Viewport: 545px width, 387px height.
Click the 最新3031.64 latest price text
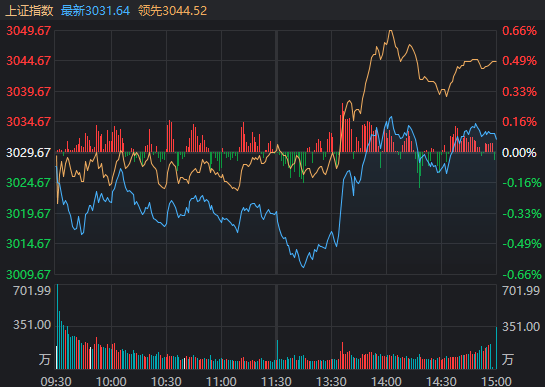click(95, 10)
